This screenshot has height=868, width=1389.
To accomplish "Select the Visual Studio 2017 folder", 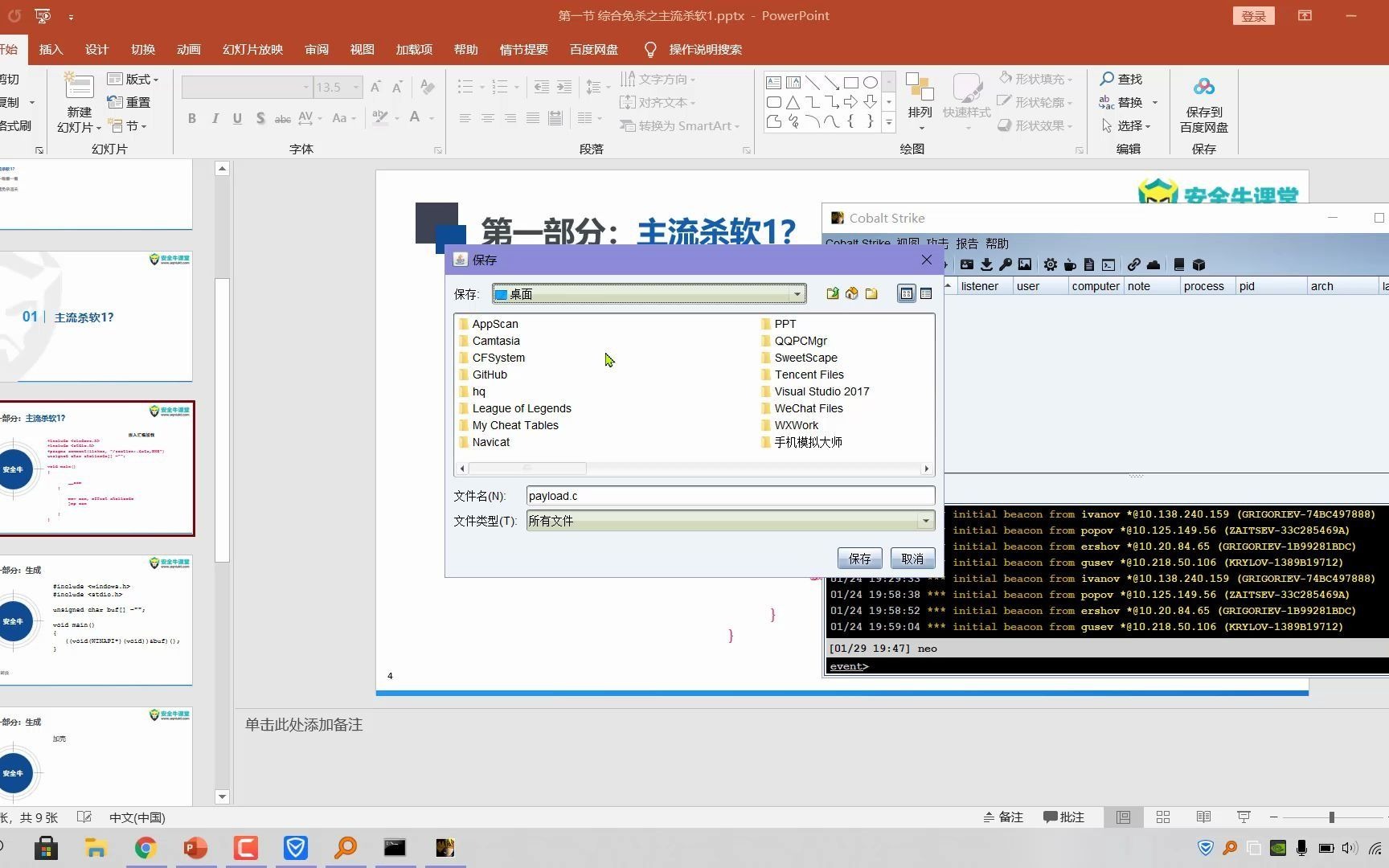I will coord(815,391).
